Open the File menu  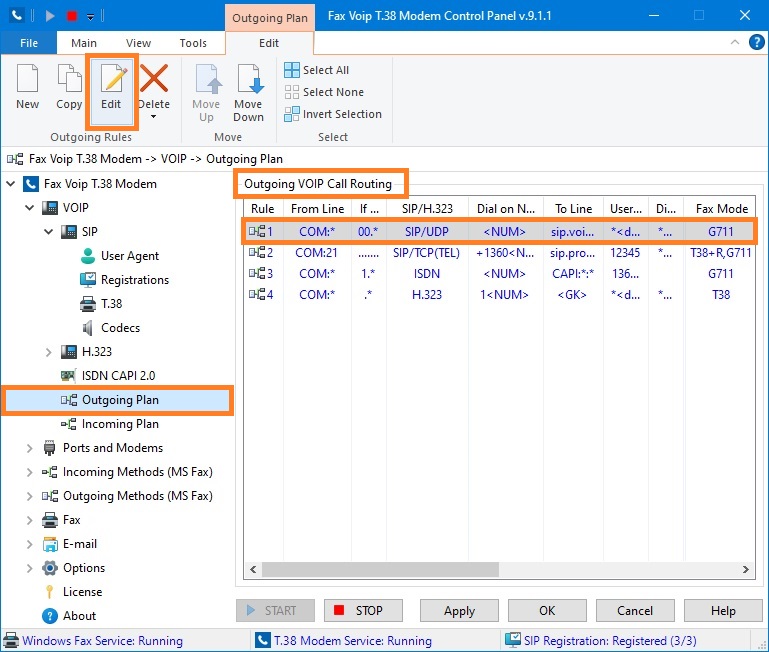(29, 43)
